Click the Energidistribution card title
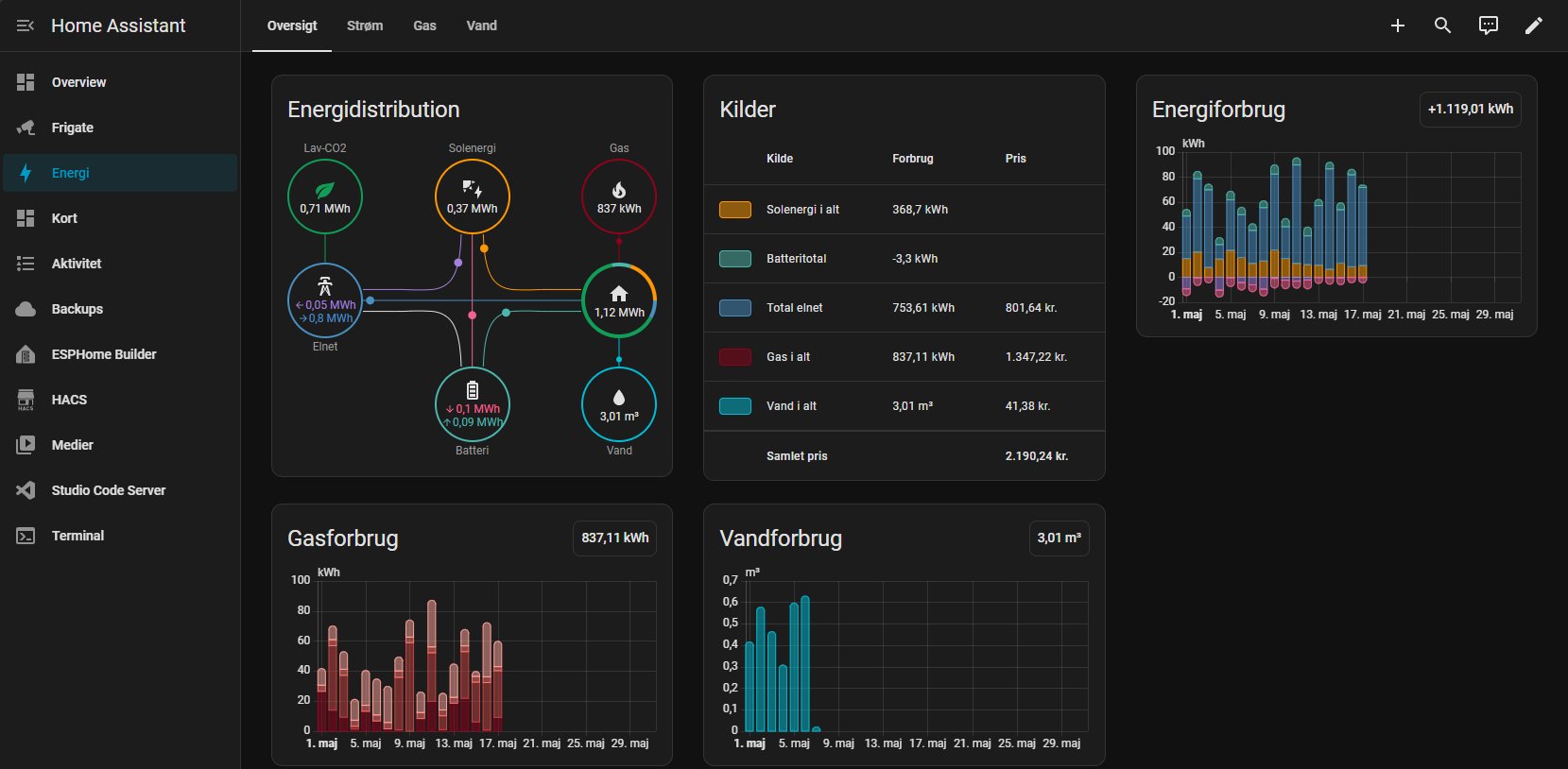This screenshot has width=1568, height=769. click(x=373, y=110)
